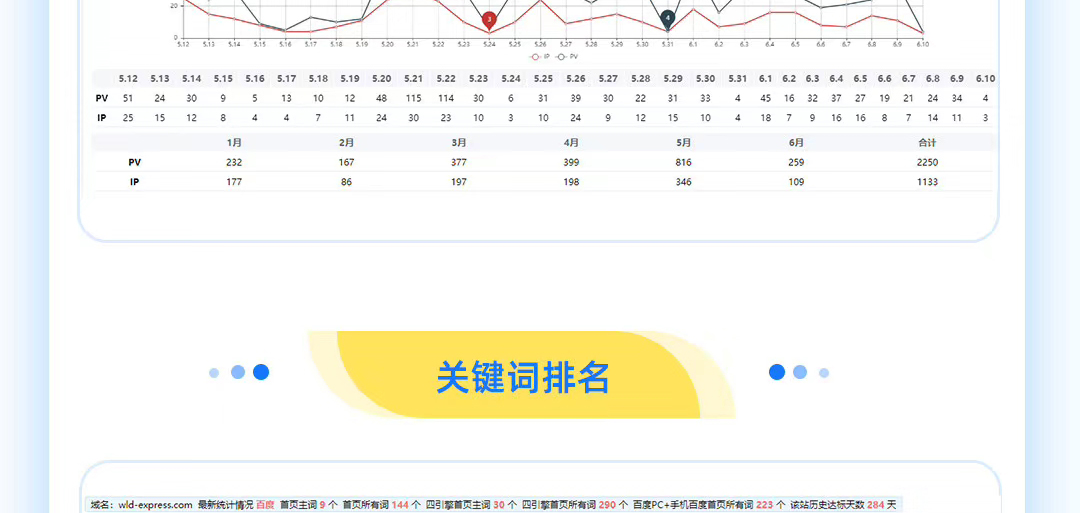Click the monthly PV value 377

(x=459, y=163)
